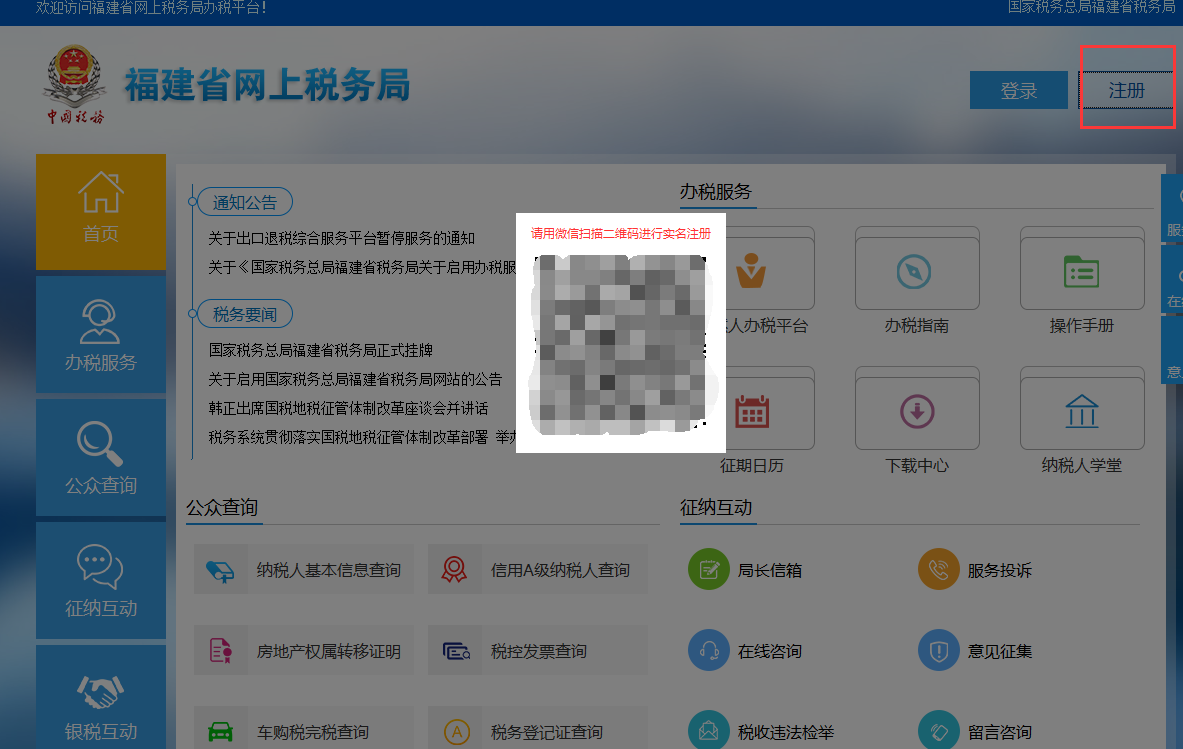The image size is (1183, 749).
Task: Click the 服务投诉 label
Action: [x=1000, y=570]
